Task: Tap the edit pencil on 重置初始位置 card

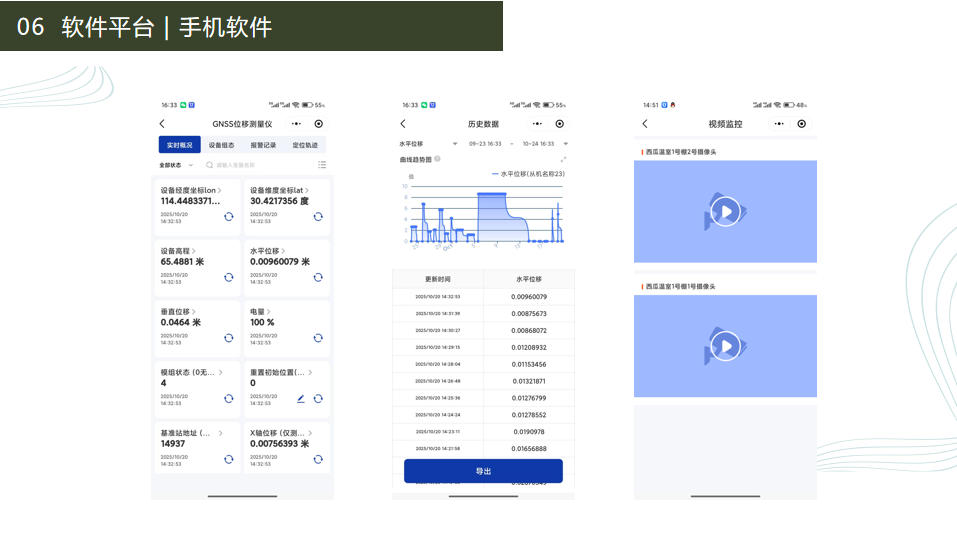Action: coord(301,398)
